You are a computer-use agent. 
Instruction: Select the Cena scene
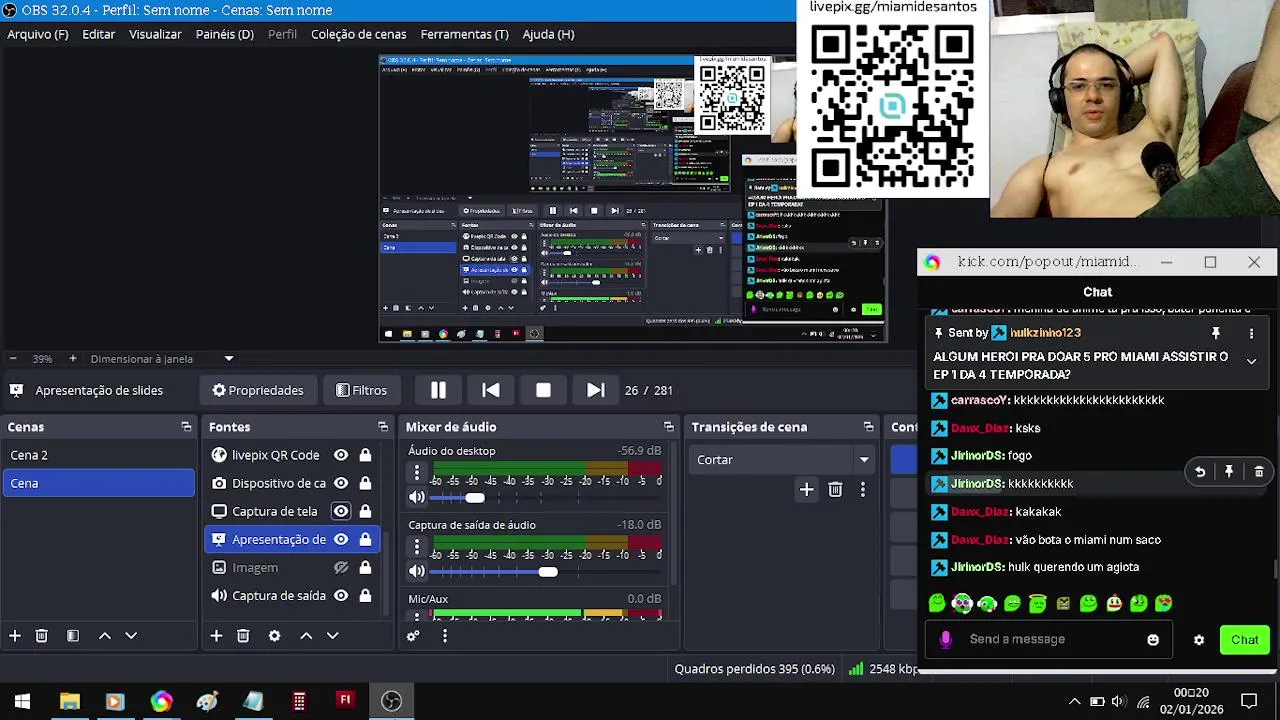pyautogui.click(x=98, y=483)
